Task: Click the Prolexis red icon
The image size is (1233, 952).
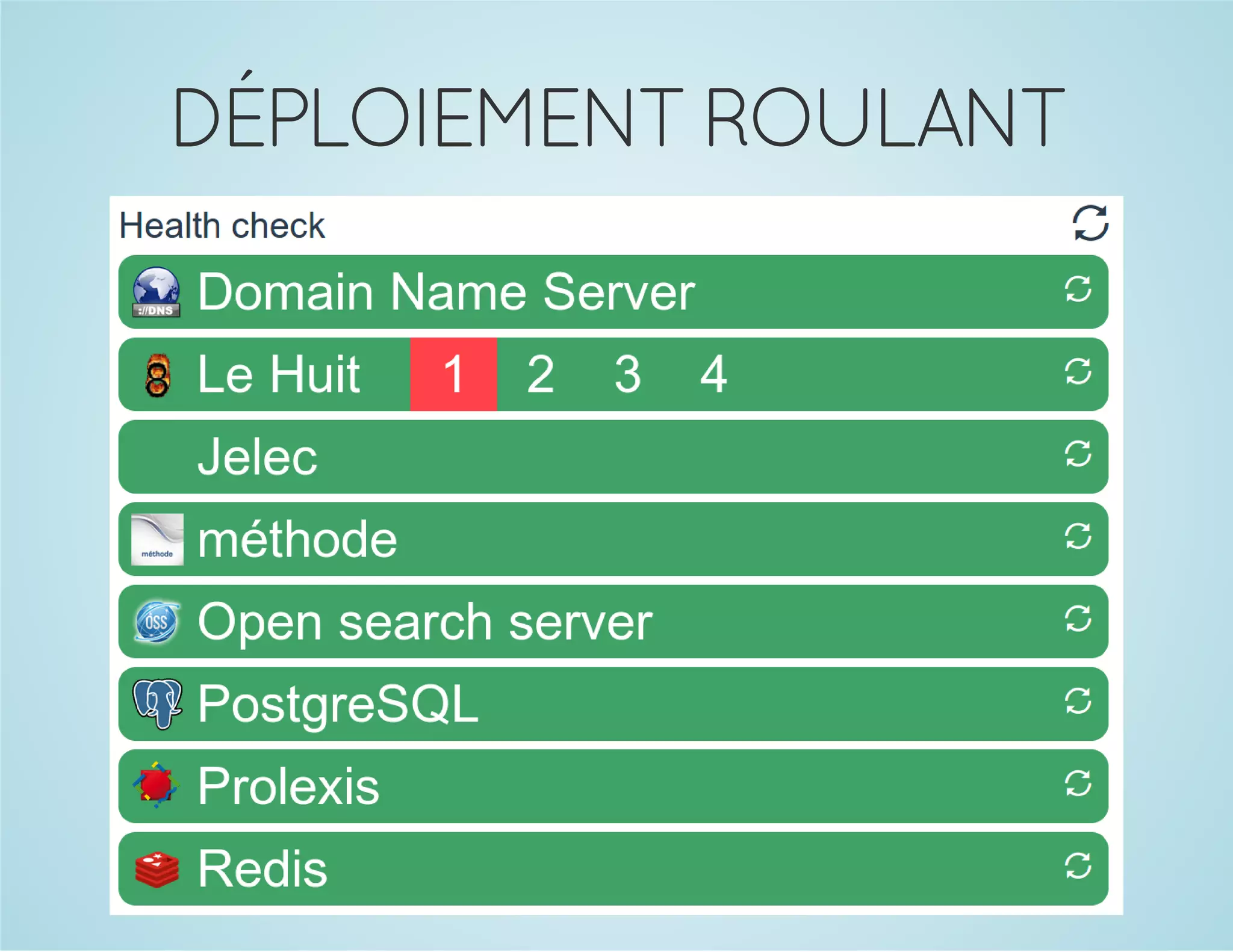Action: pos(156,785)
